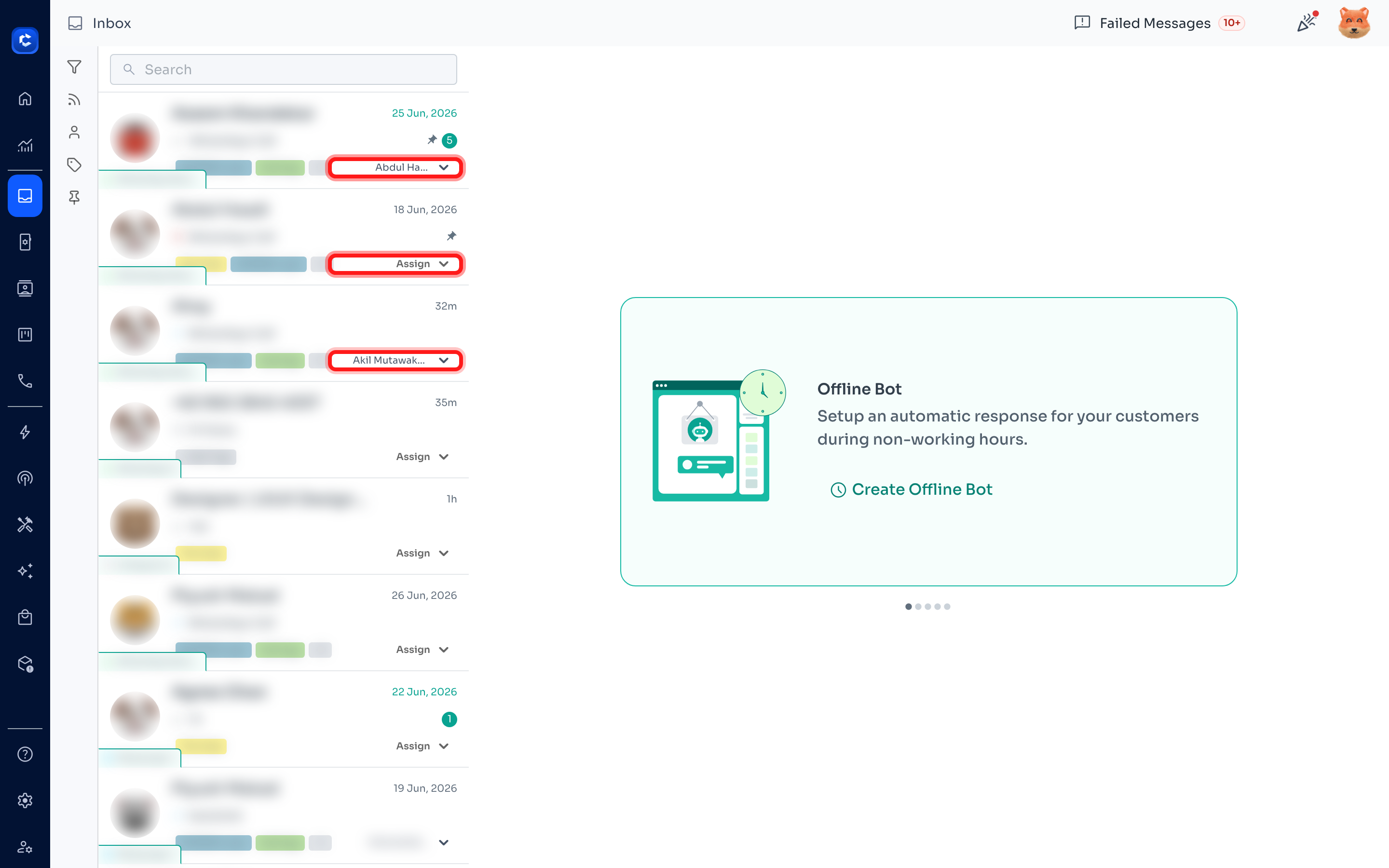The height and width of the screenshot is (868, 1389).
Task: Open the Home icon in the sidebar
Action: tap(25, 99)
